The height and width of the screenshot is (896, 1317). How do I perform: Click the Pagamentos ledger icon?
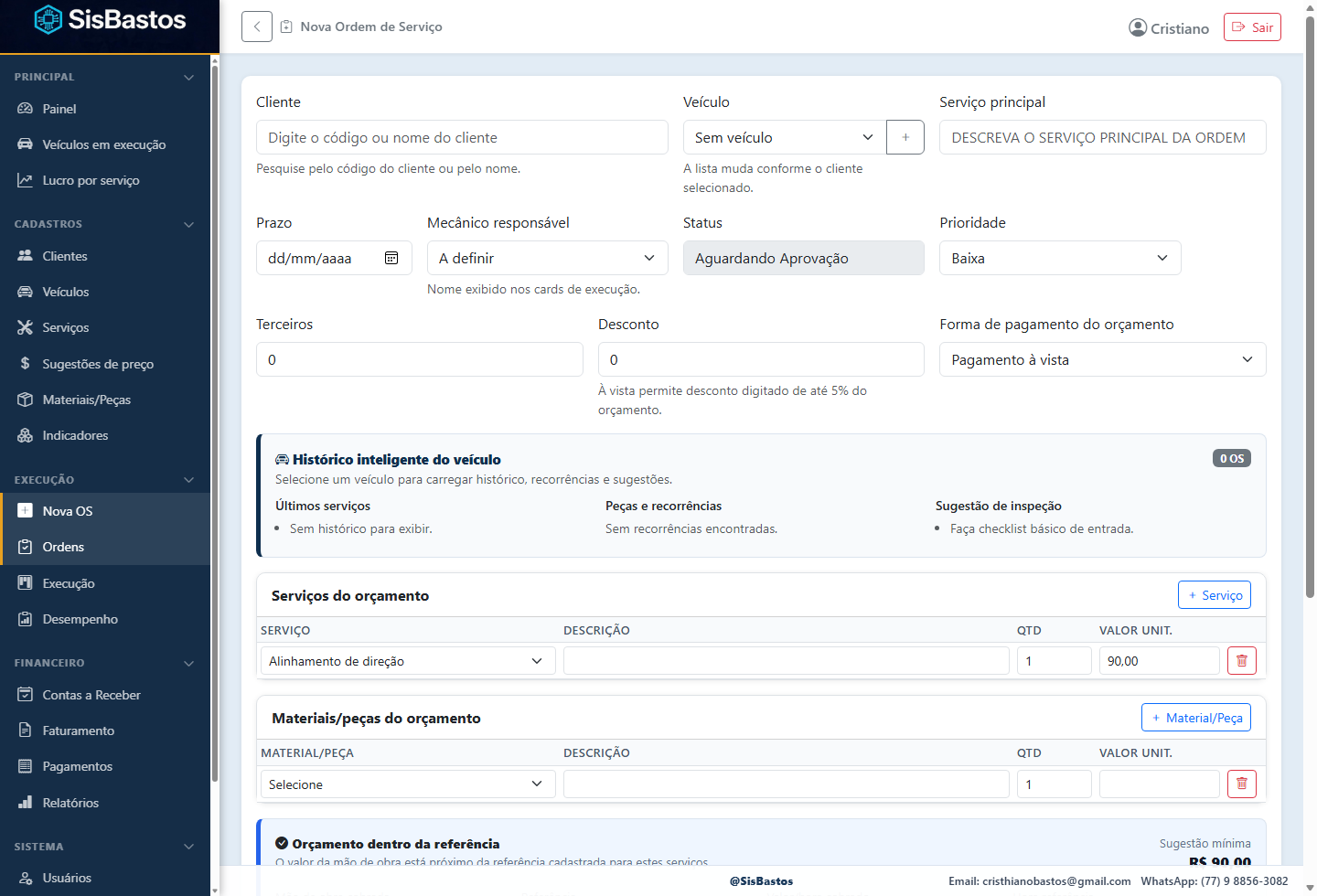coord(25,766)
